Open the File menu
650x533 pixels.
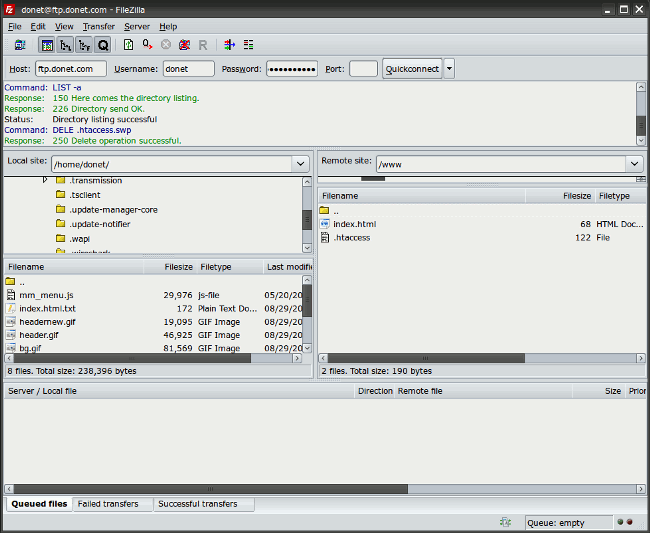15,27
